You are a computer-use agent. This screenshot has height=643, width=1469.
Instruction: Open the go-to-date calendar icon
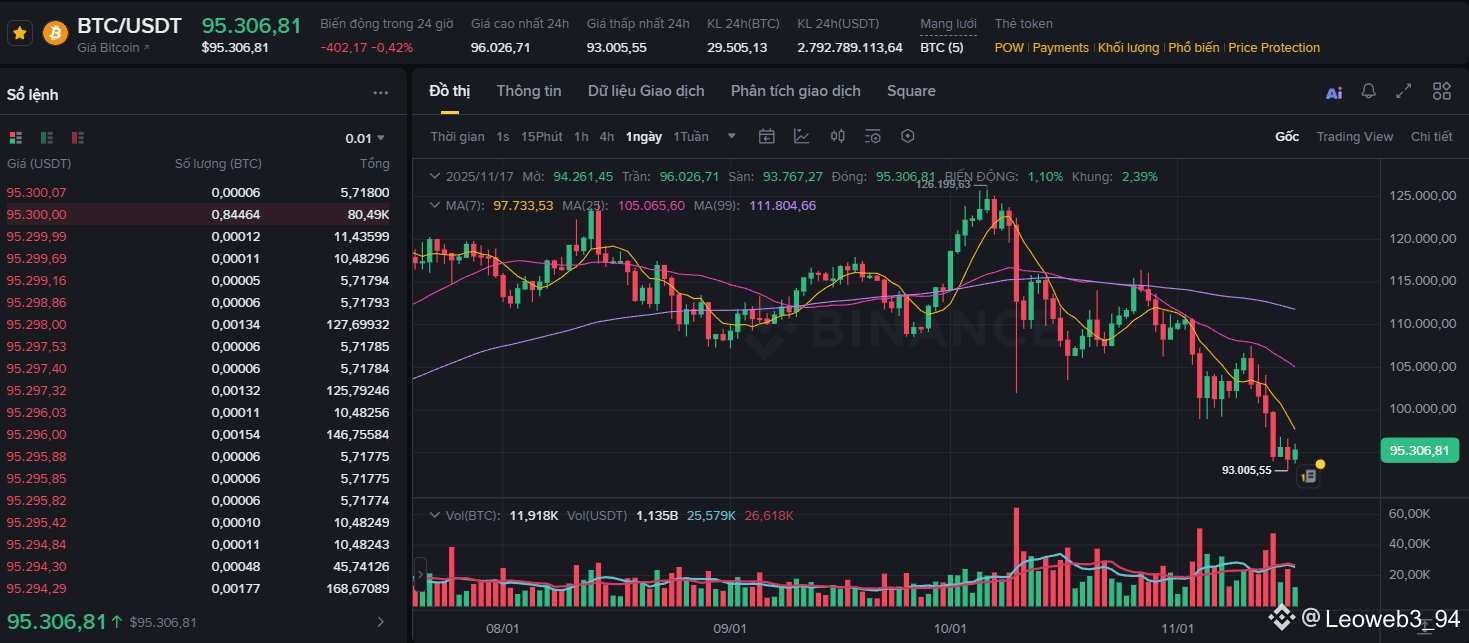click(767, 136)
